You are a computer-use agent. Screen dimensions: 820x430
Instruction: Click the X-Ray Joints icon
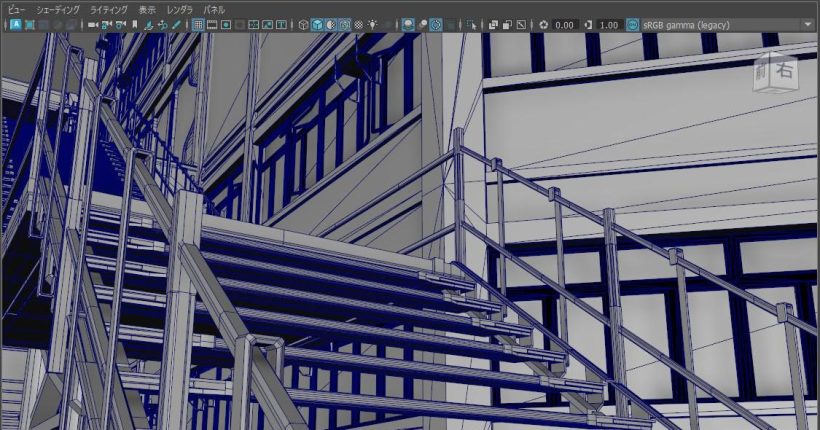521,25
